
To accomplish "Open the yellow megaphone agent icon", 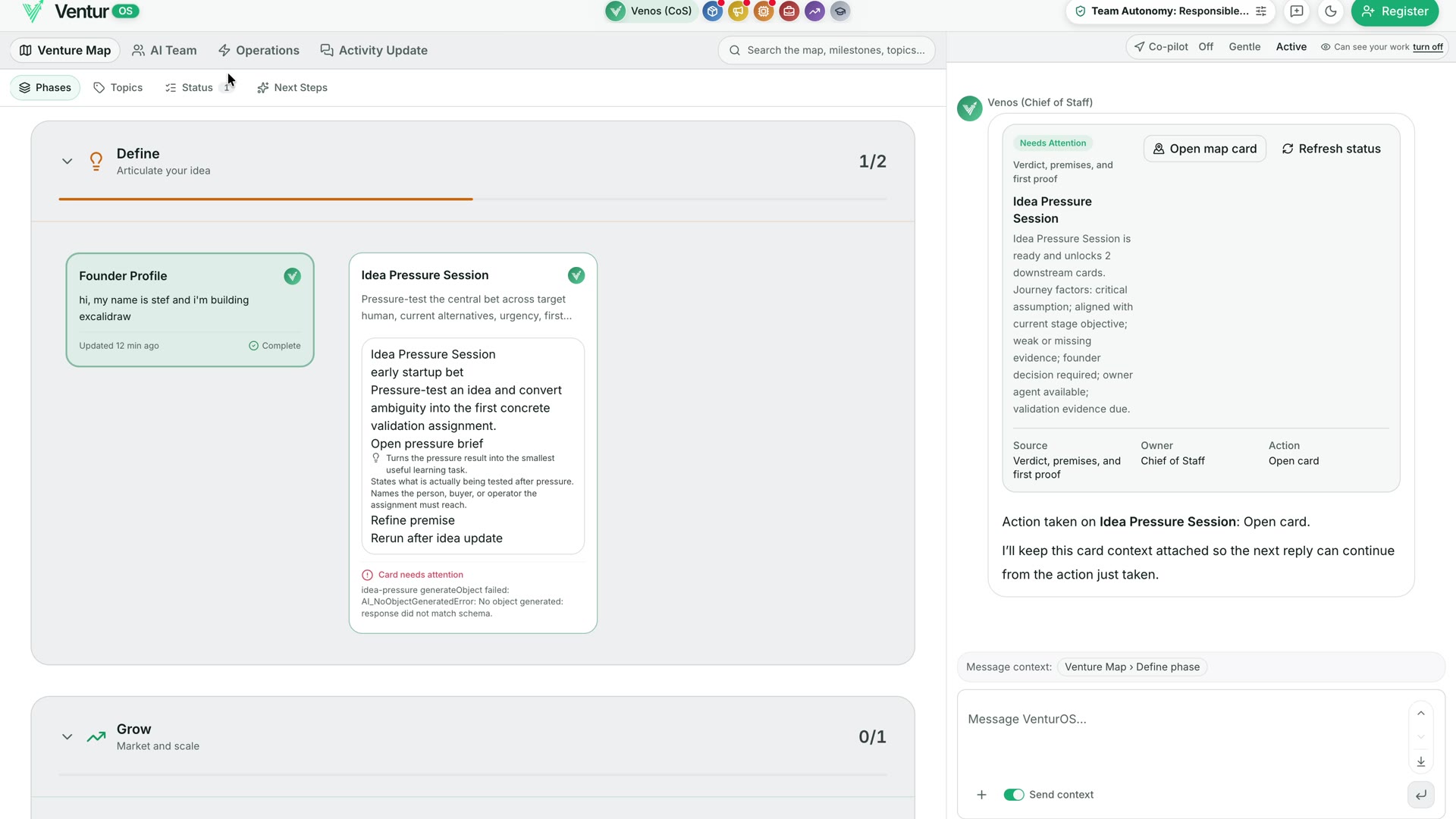I will pyautogui.click(x=738, y=11).
